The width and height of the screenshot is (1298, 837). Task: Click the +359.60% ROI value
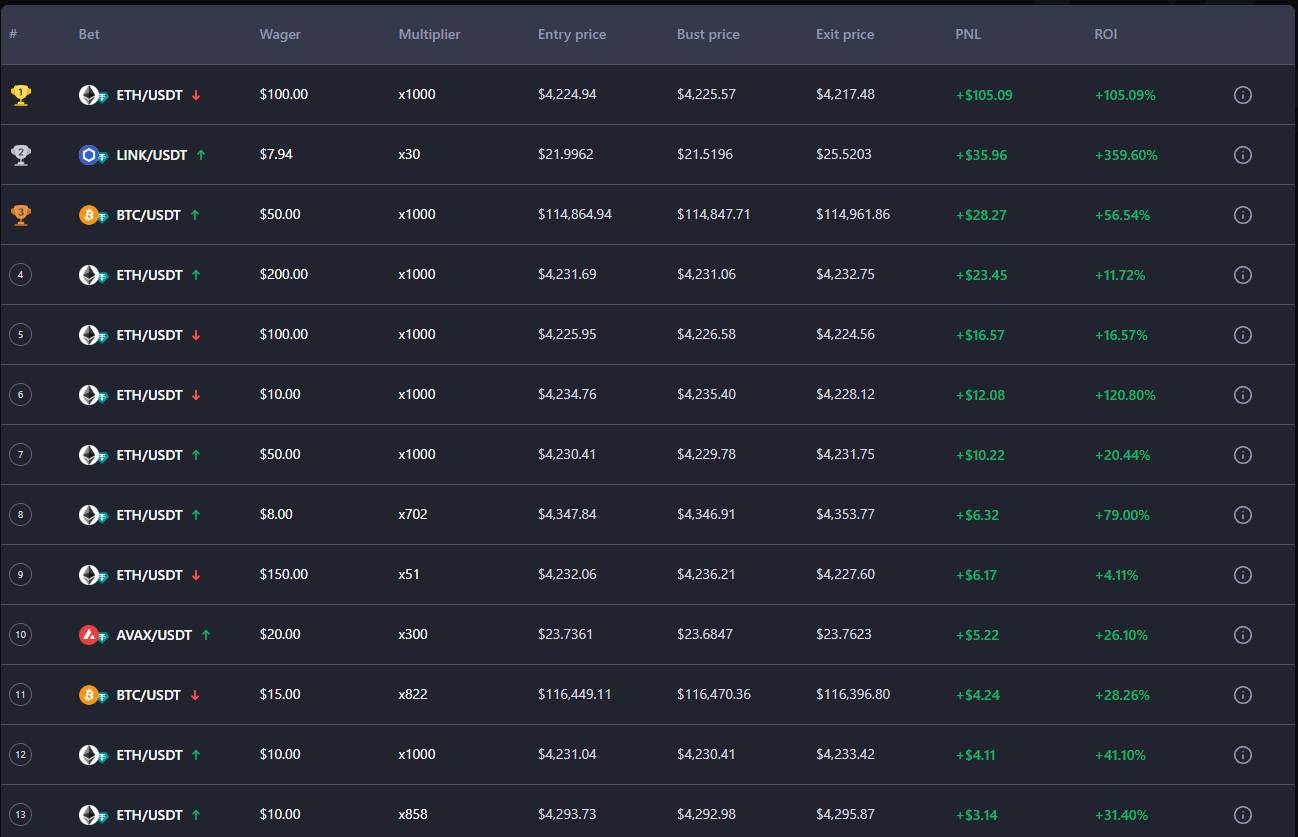pyautogui.click(x=1126, y=155)
